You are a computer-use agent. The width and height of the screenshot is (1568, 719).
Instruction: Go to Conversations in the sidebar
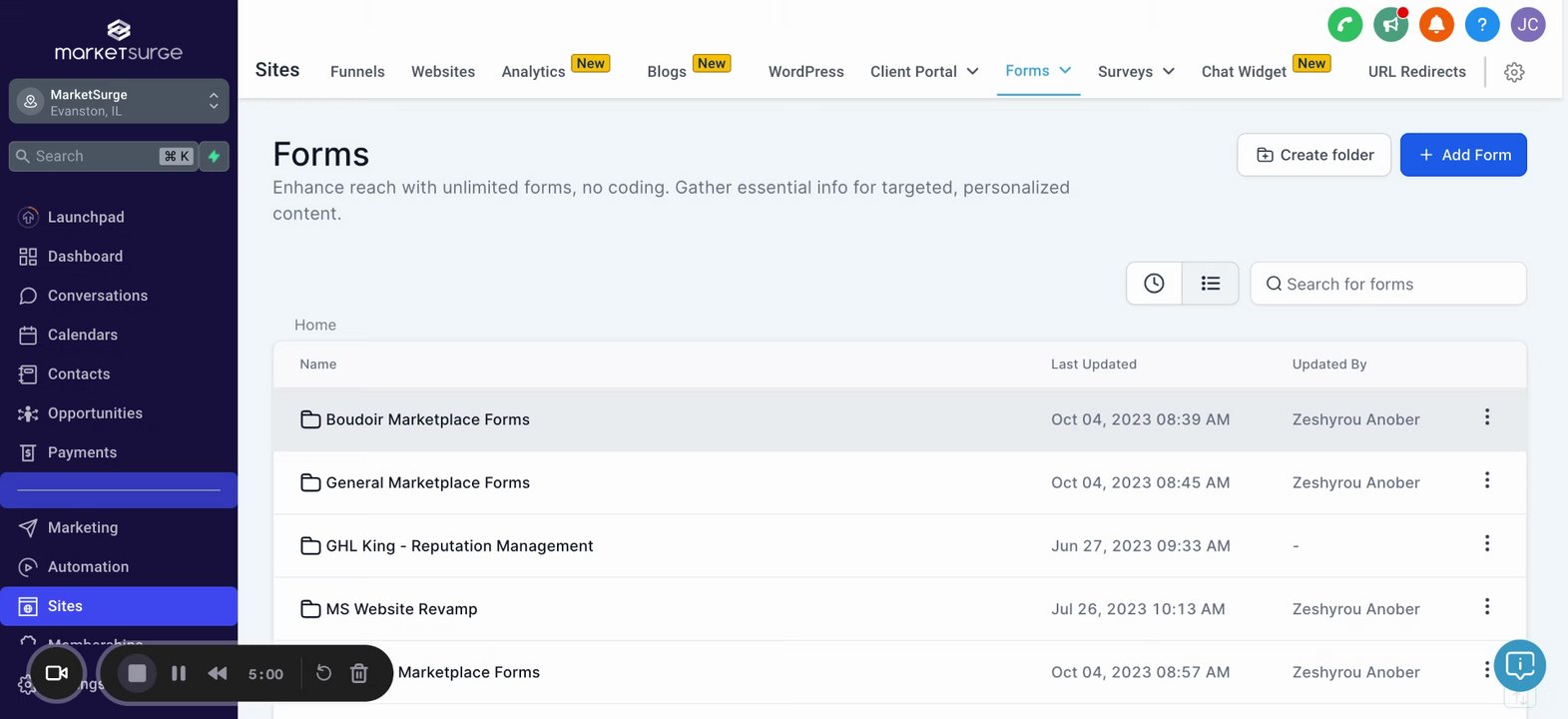coord(97,296)
